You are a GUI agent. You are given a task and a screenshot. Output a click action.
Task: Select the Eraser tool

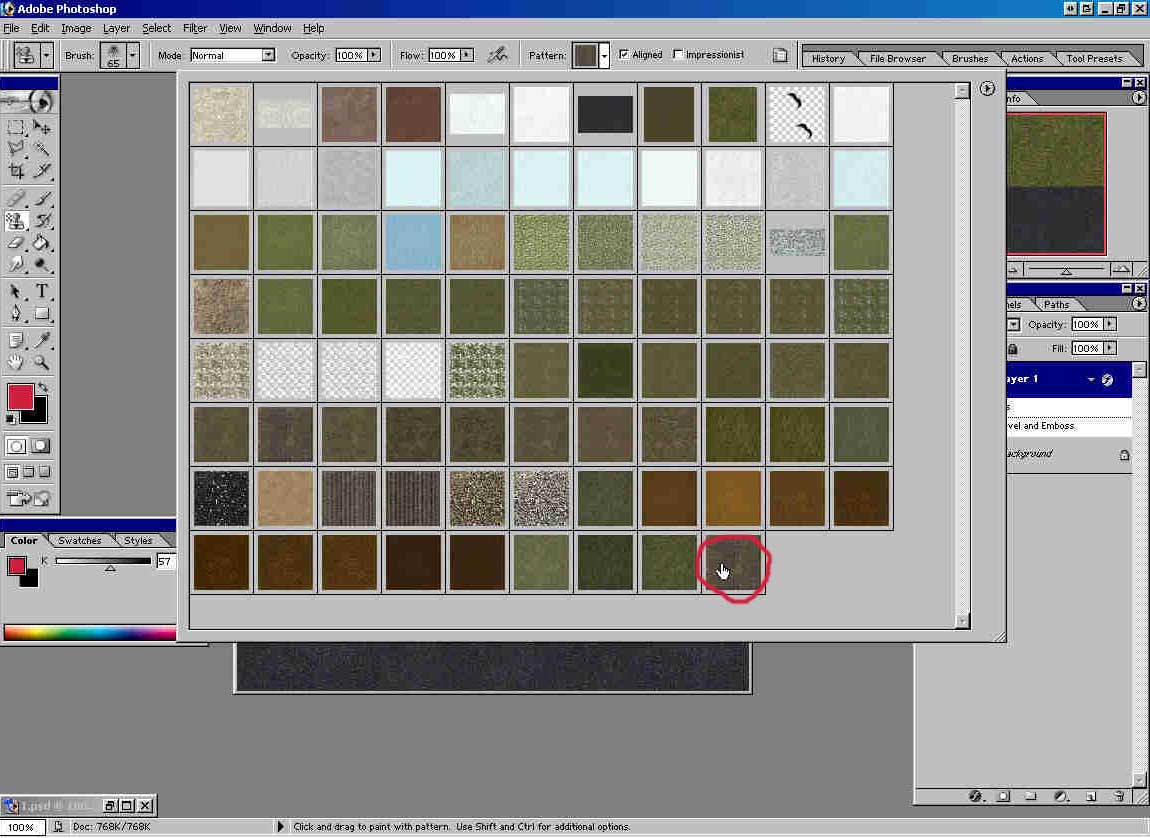(16, 242)
